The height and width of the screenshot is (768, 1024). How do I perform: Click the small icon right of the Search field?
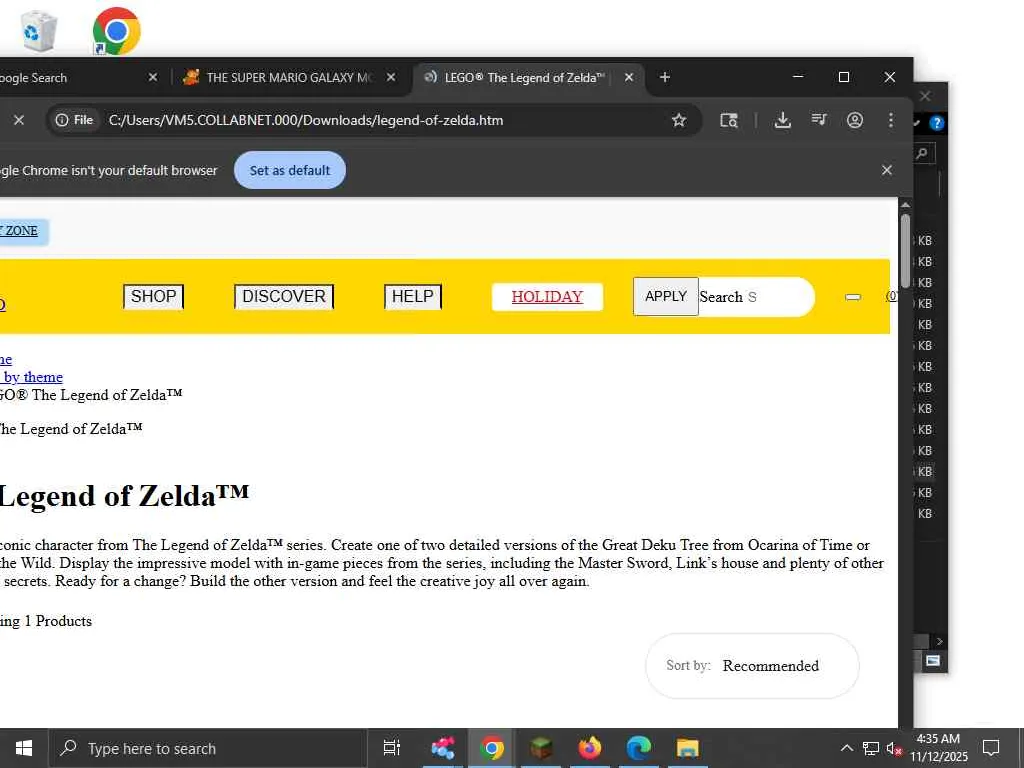pyautogui.click(x=853, y=297)
